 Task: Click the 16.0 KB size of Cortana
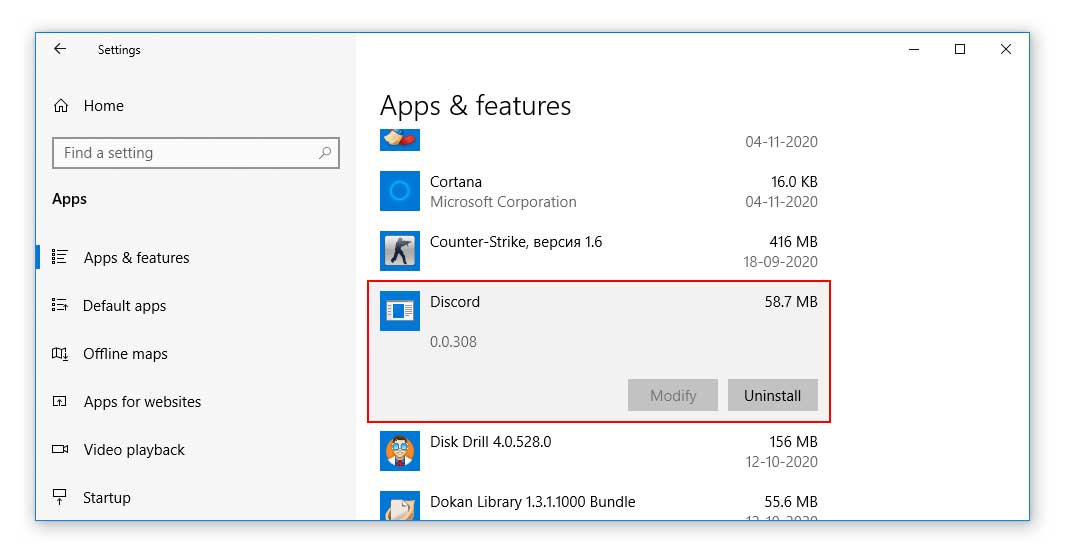click(x=794, y=182)
